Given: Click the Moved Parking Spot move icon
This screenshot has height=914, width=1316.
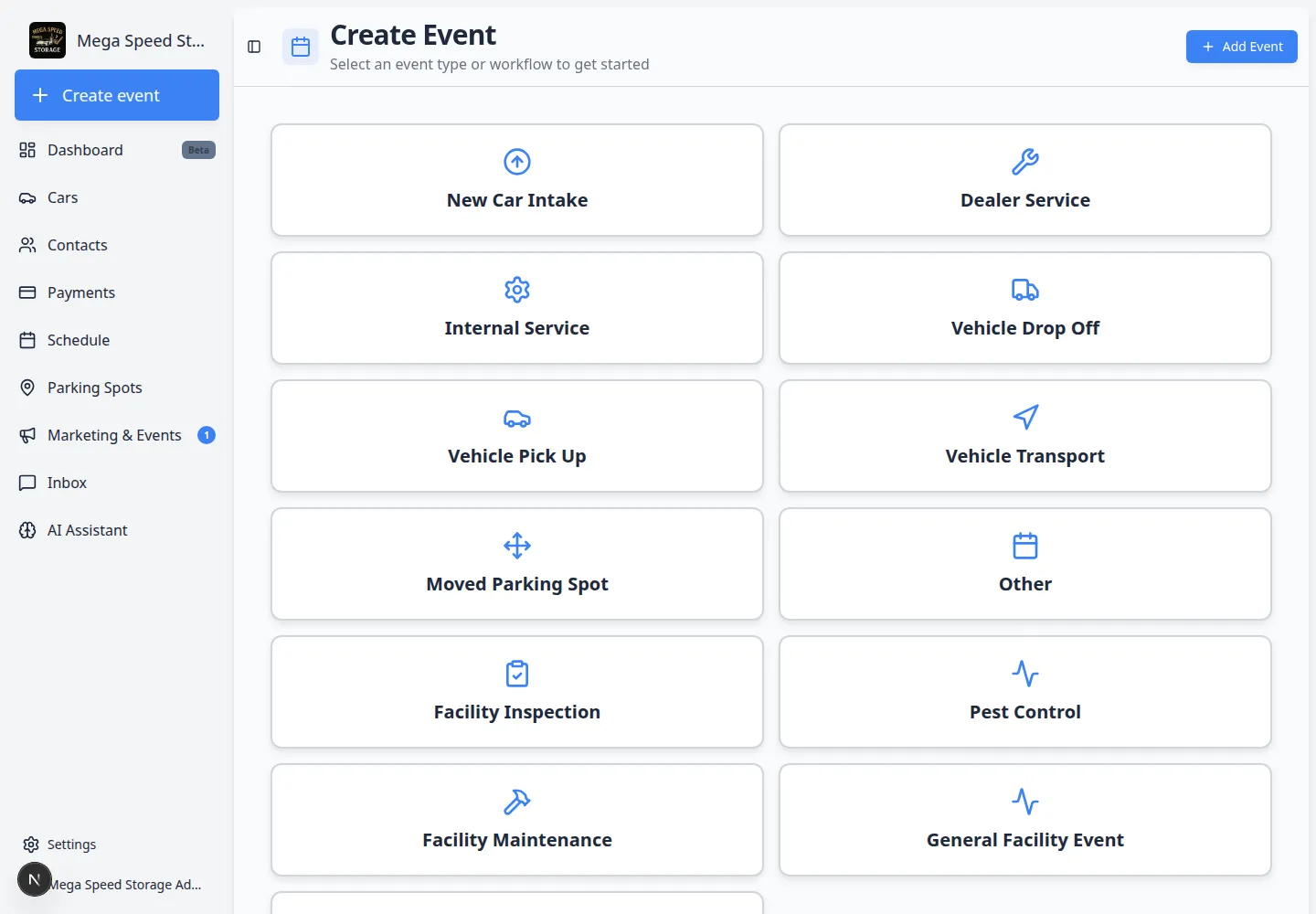Looking at the screenshot, I should (x=517, y=546).
